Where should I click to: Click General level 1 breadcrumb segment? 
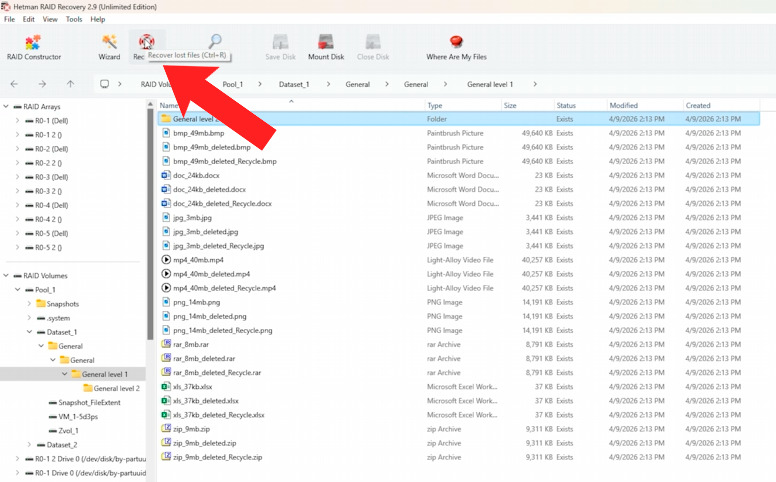coord(490,84)
